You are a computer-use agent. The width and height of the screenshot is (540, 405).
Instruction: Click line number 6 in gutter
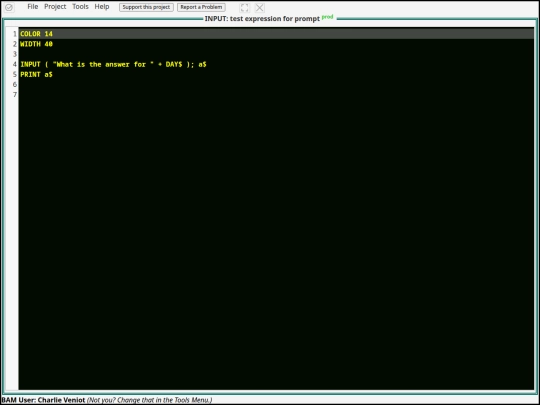pos(15,84)
